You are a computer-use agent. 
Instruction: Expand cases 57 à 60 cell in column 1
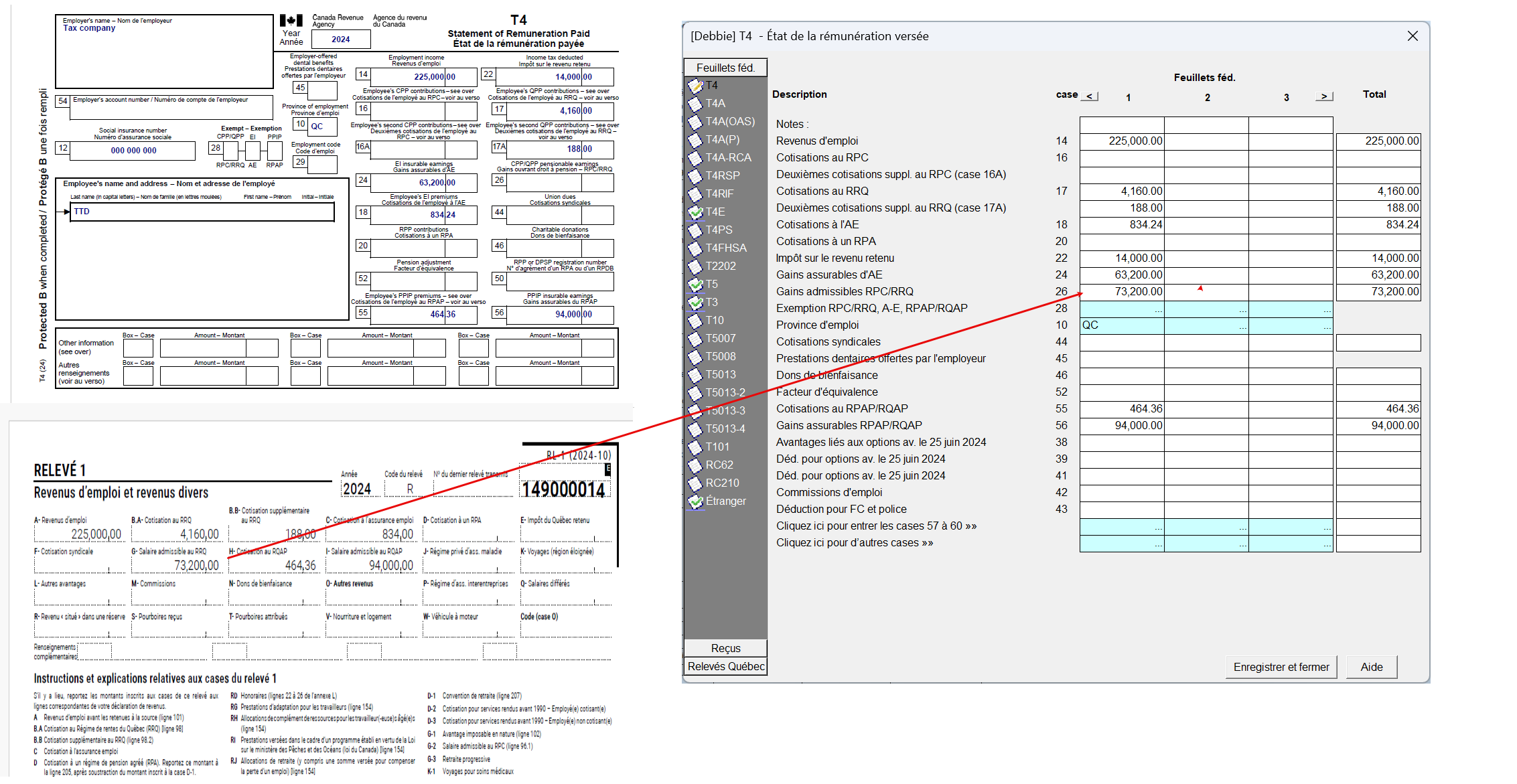pyautogui.click(x=1122, y=526)
